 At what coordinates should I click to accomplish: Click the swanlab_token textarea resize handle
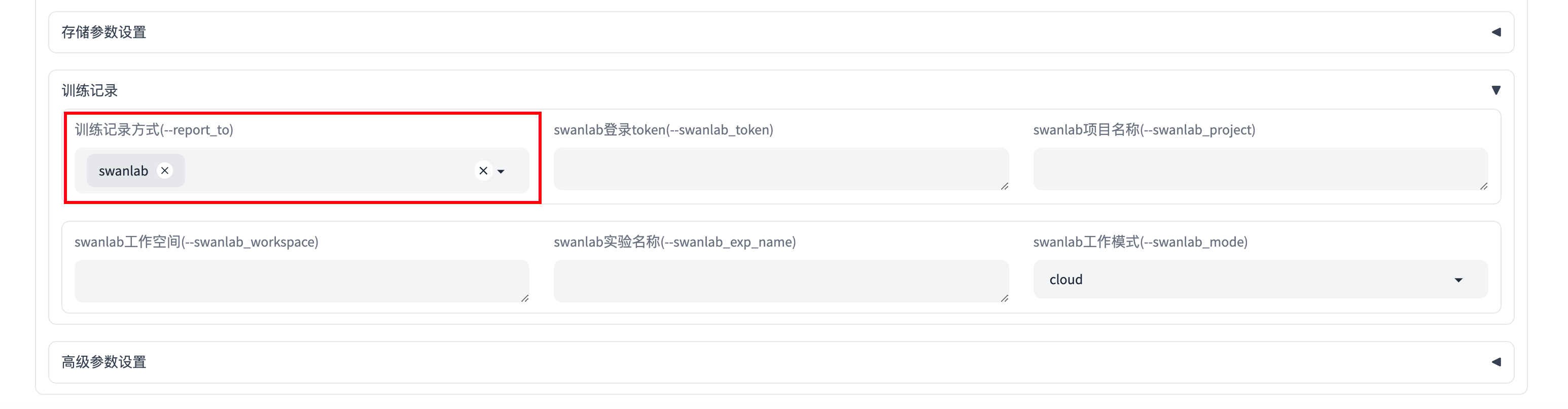[1005, 186]
